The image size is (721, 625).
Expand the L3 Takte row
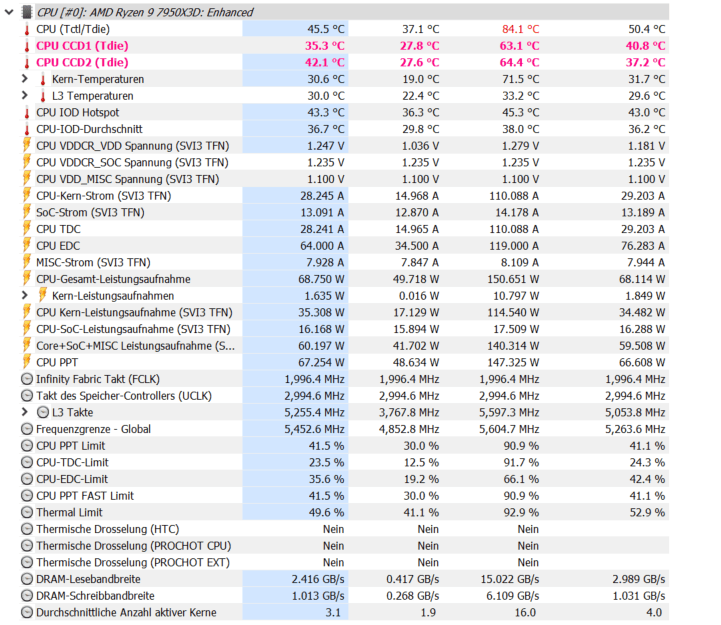[25, 413]
